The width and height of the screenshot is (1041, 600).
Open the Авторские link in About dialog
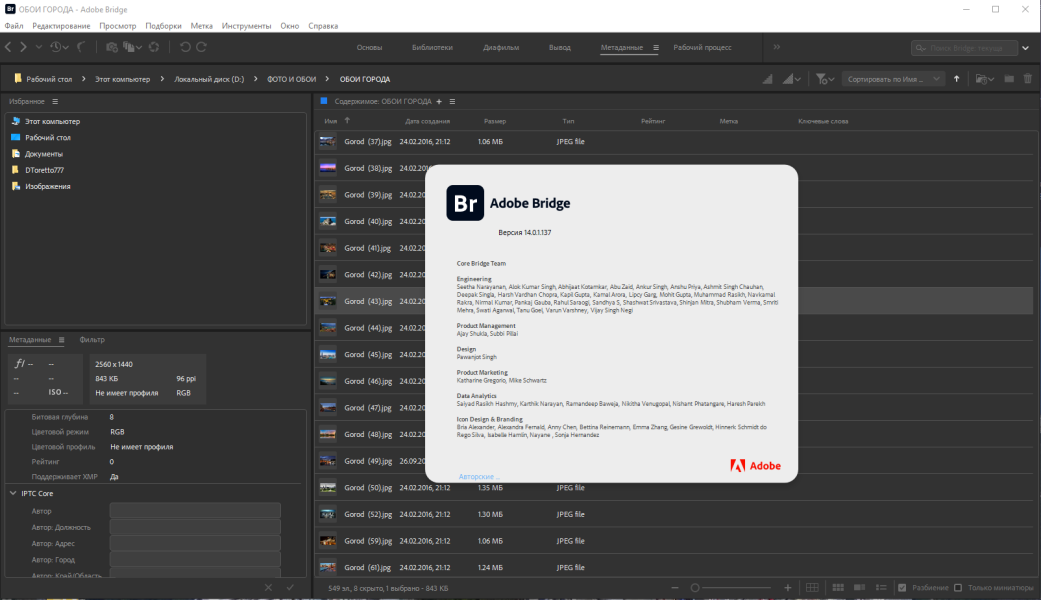click(479, 477)
